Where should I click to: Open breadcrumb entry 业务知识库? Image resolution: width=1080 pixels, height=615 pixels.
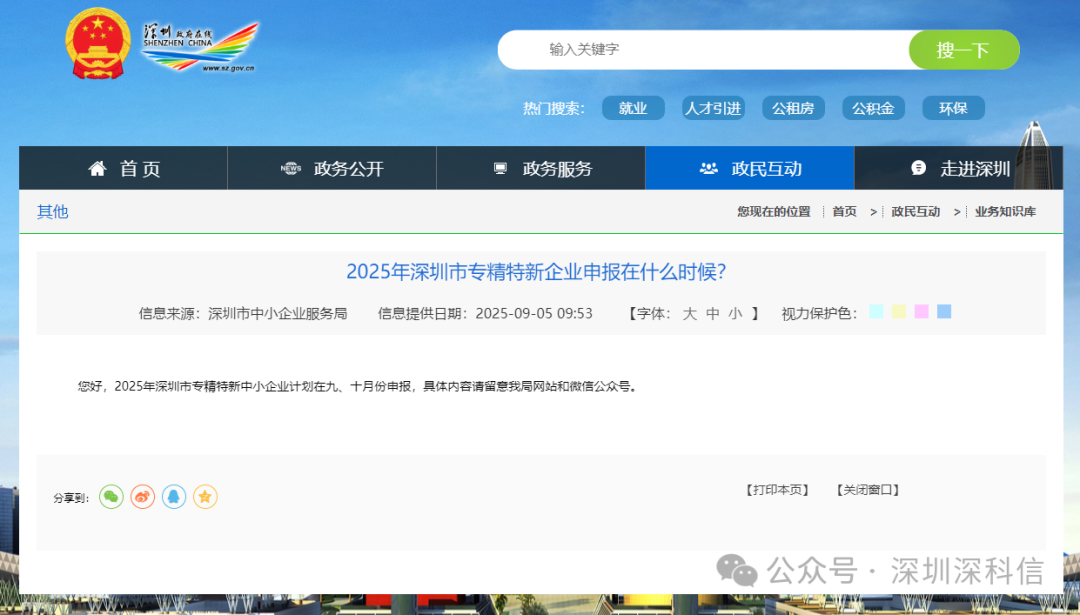click(1005, 212)
